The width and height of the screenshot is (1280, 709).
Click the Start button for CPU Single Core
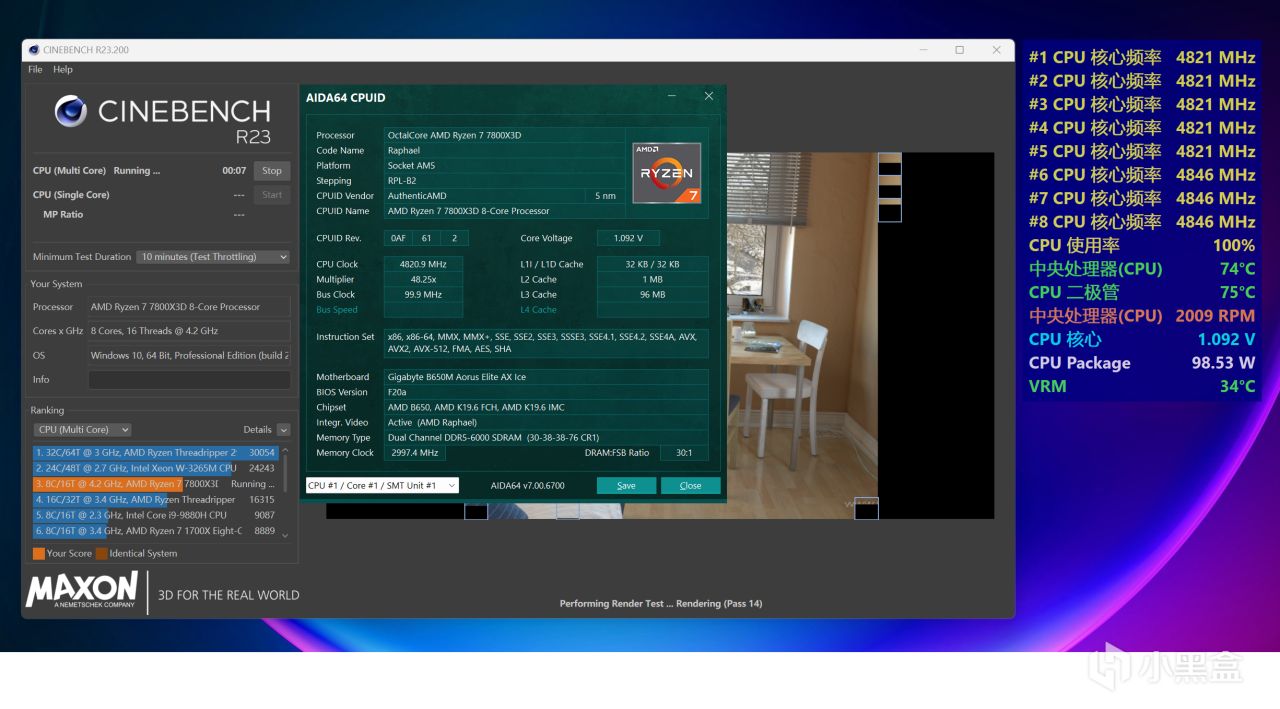point(272,195)
